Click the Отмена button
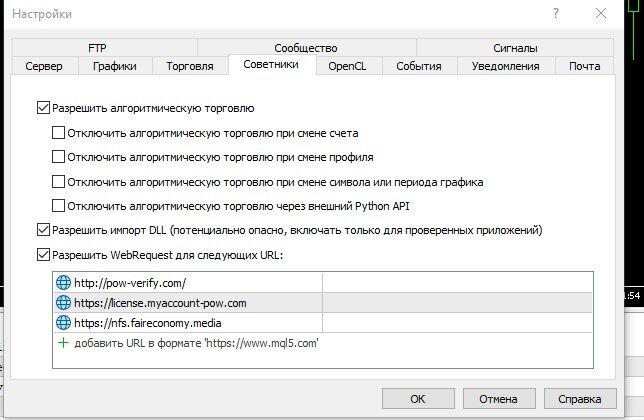 pyautogui.click(x=499, y=399)
